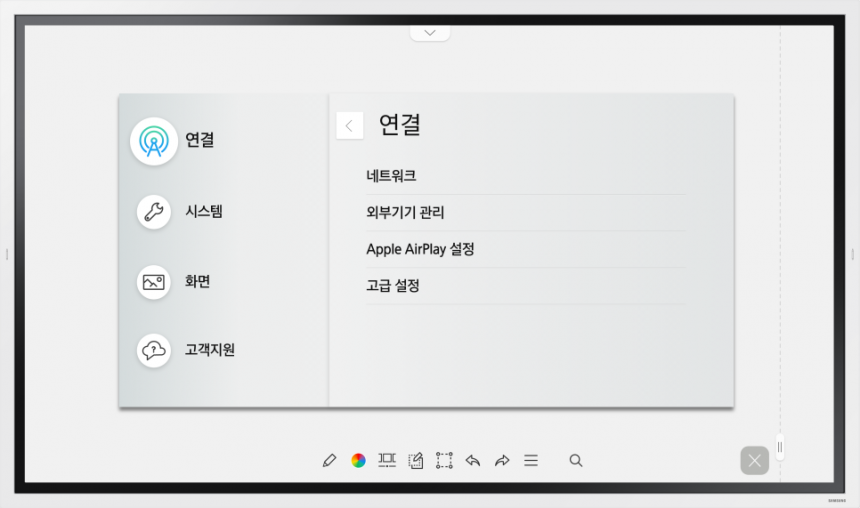Open the page navigation tool icon
Image resolution: width=860 pixels, height=508 pixels.
pyautogui.click(x=387, y=460)
